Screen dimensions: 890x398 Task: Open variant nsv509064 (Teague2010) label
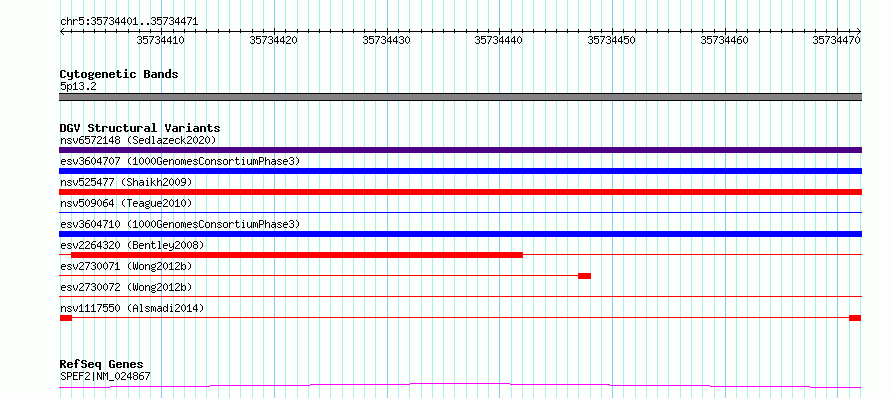pos(126,203)
